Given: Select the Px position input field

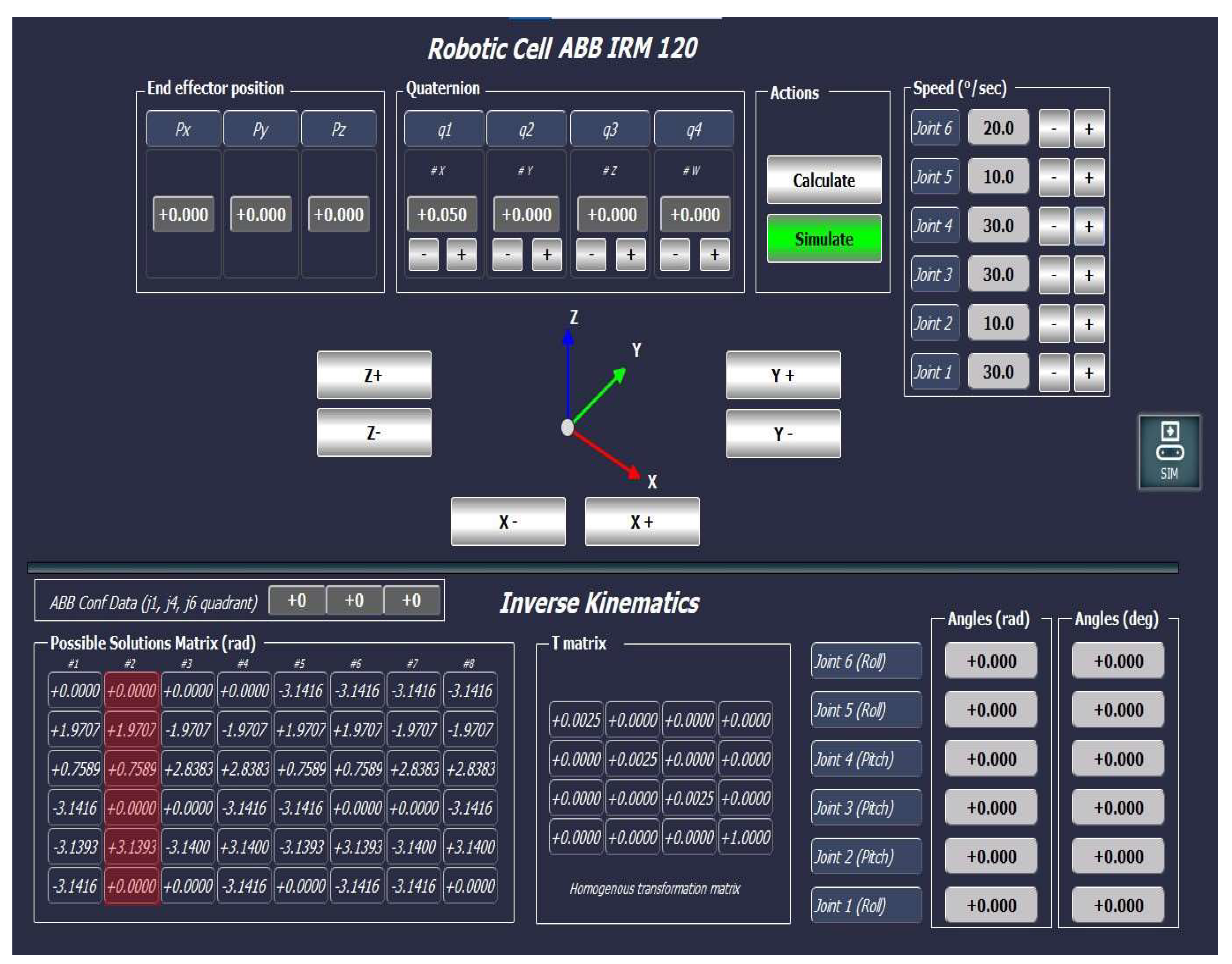Looking at the screenshot, I should point(183,215).
